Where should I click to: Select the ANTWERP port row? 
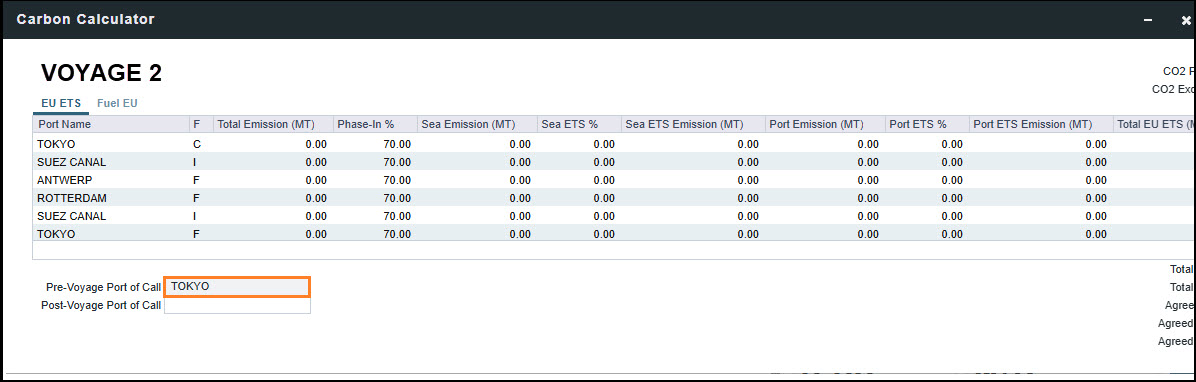tap(614, 180)
